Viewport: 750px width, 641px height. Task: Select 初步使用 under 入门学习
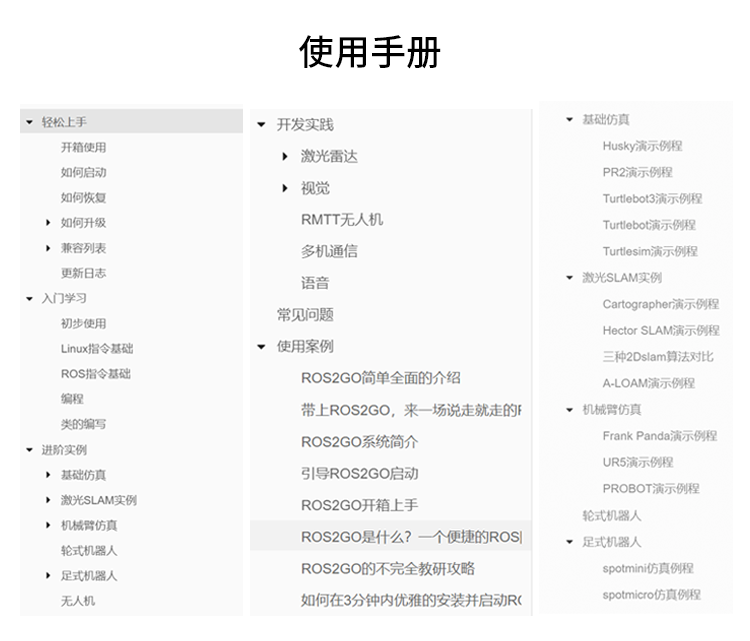(84, 324)
